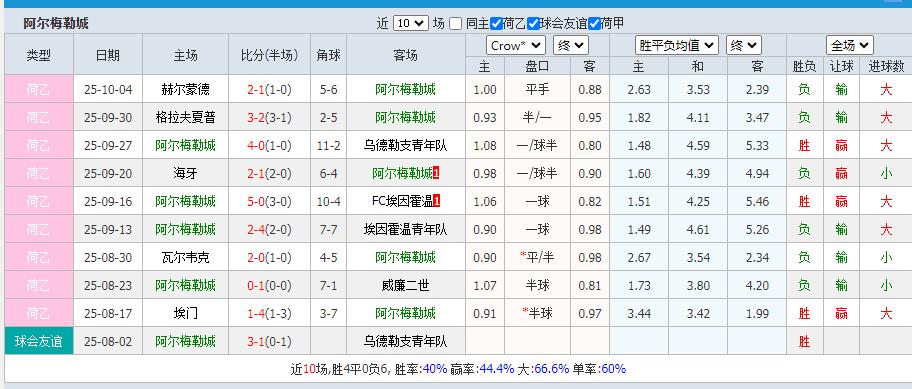Click the 进球数 column header

coord(885,66)
